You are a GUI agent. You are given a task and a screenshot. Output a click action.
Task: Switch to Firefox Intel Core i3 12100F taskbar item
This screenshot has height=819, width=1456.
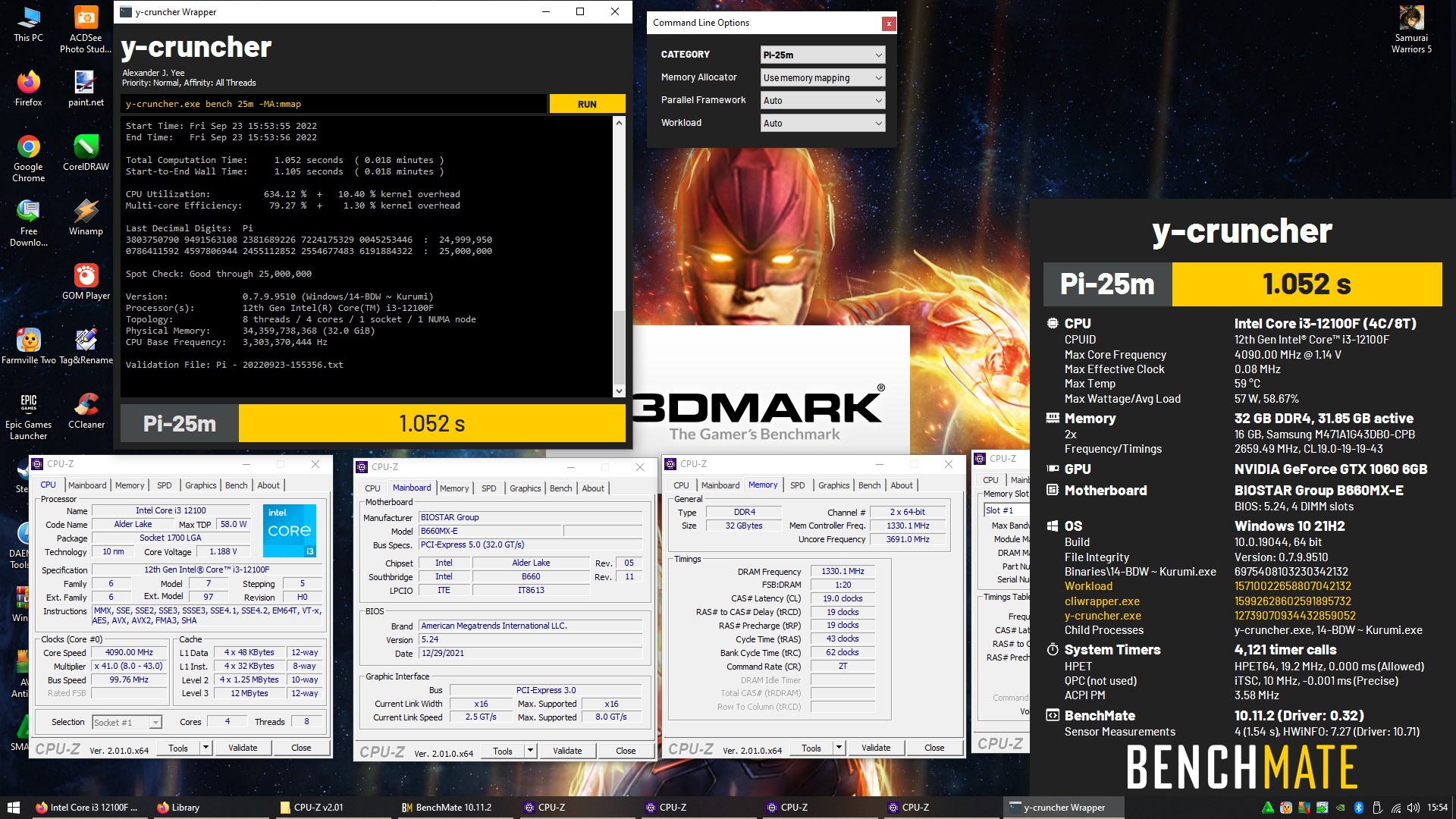[87, 808]
